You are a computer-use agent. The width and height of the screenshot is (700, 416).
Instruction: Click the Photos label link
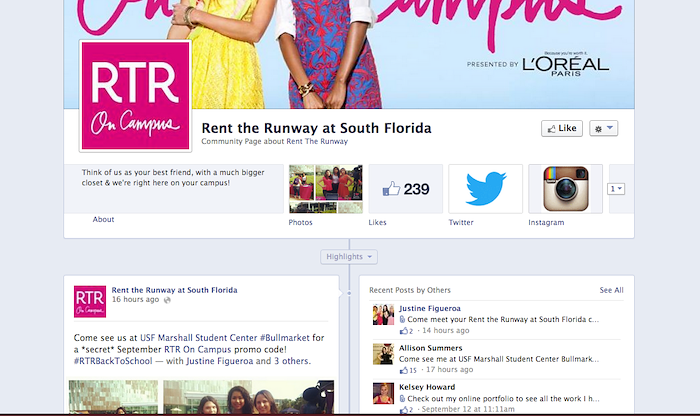pyautogui.click(x=300, y=222)
